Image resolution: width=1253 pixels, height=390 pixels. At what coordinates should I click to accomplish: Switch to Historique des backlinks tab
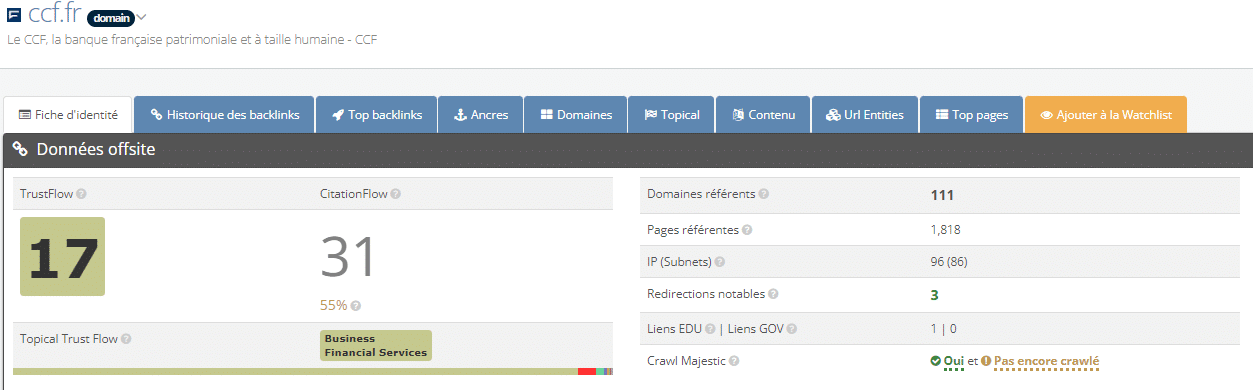pyautogui.click(x=225, y=115)
